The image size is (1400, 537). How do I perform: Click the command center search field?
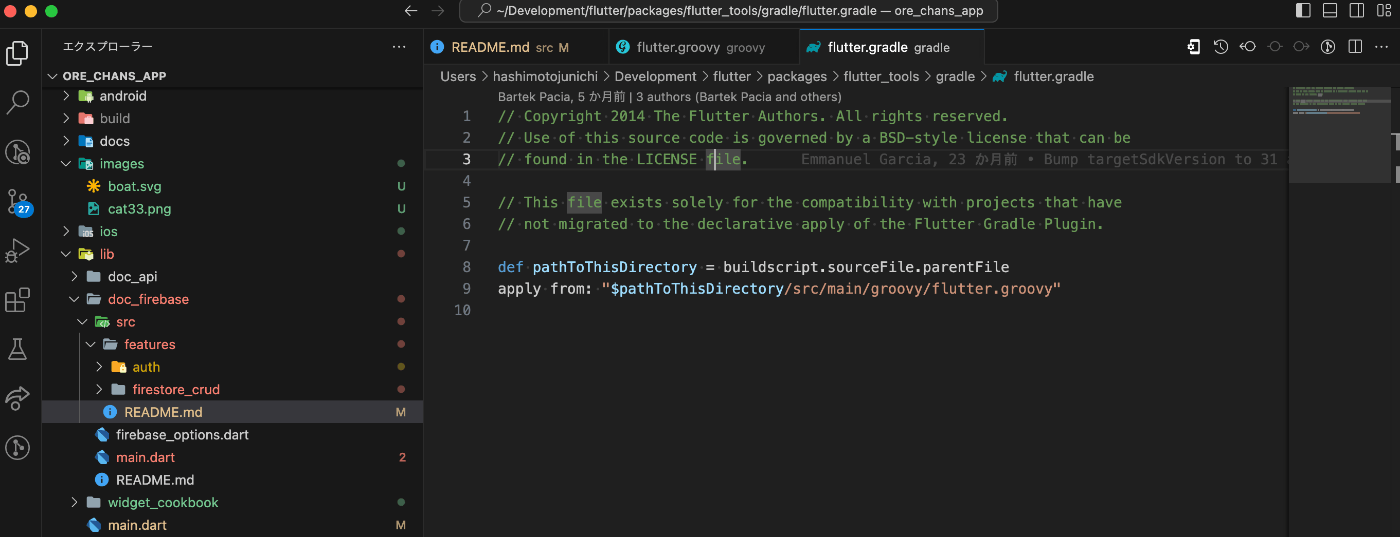(728, 11)
